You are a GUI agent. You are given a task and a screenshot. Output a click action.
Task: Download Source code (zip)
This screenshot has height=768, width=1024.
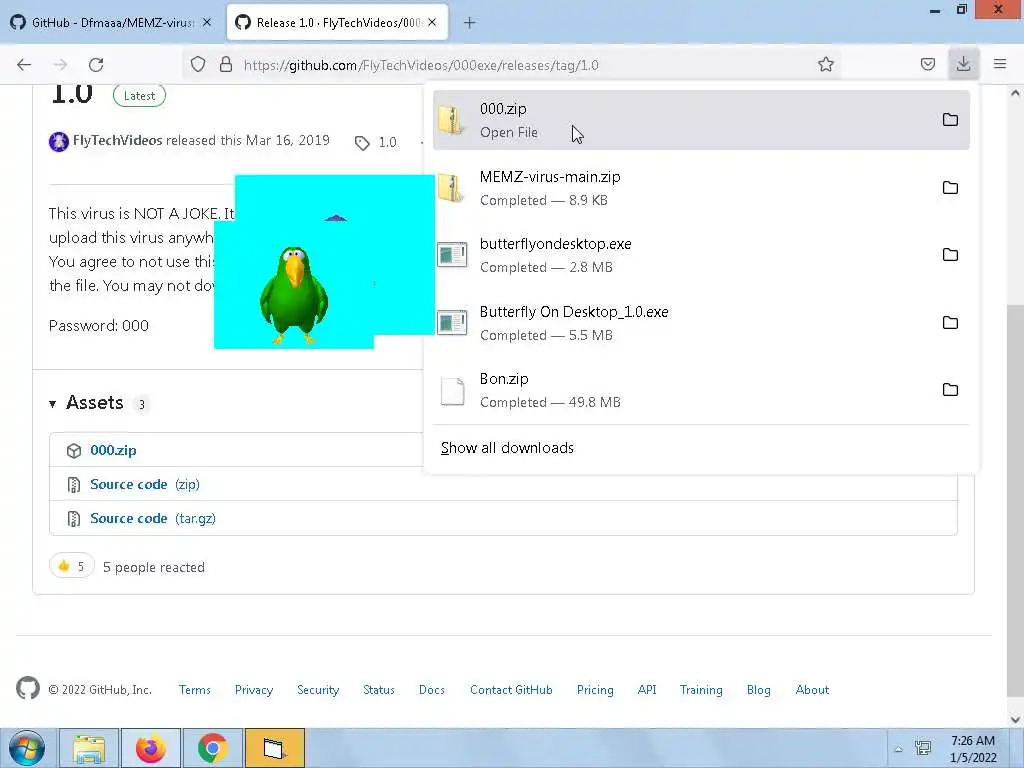click(x=145, y=485)
